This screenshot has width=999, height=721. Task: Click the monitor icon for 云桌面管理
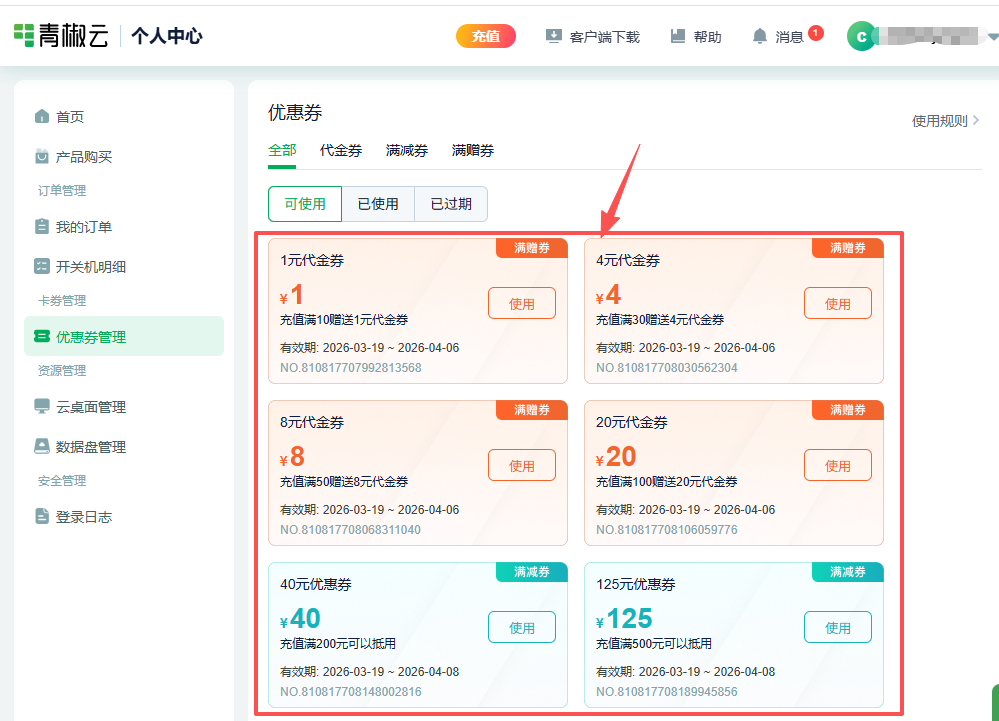[x=41, y=407]
